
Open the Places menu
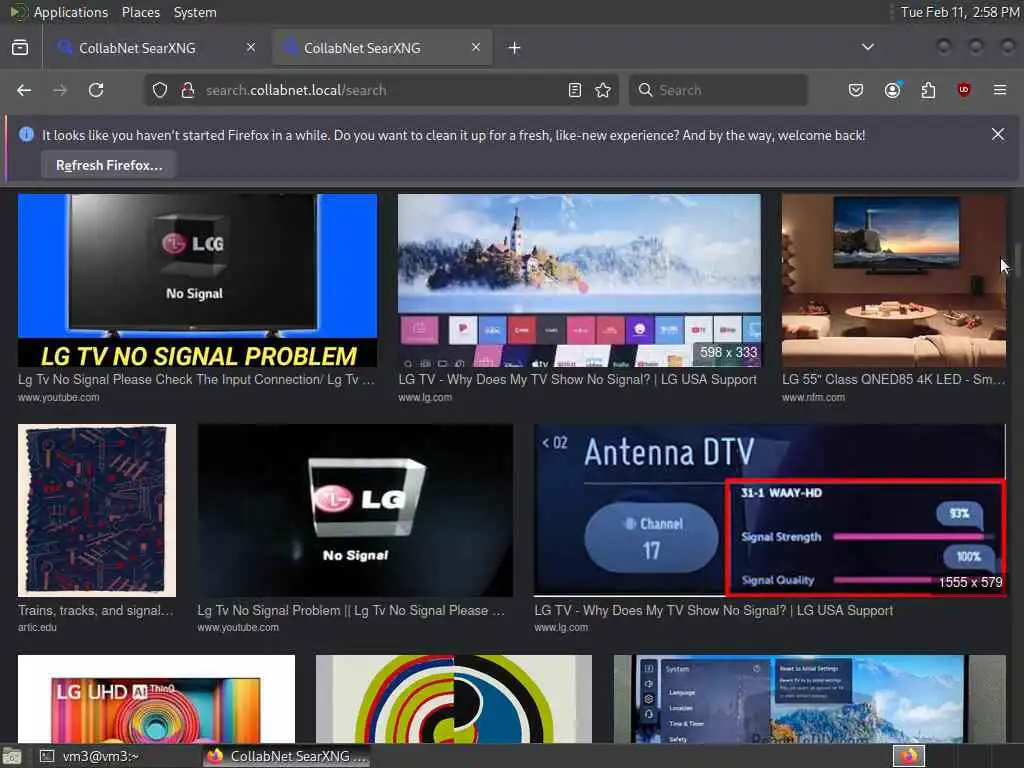point(140,12)
